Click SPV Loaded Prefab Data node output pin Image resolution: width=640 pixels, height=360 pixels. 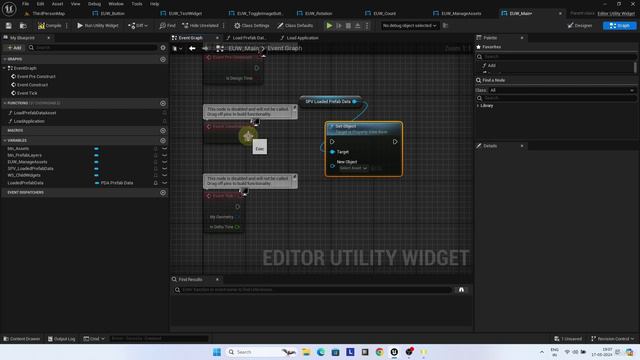coord(355,102)
